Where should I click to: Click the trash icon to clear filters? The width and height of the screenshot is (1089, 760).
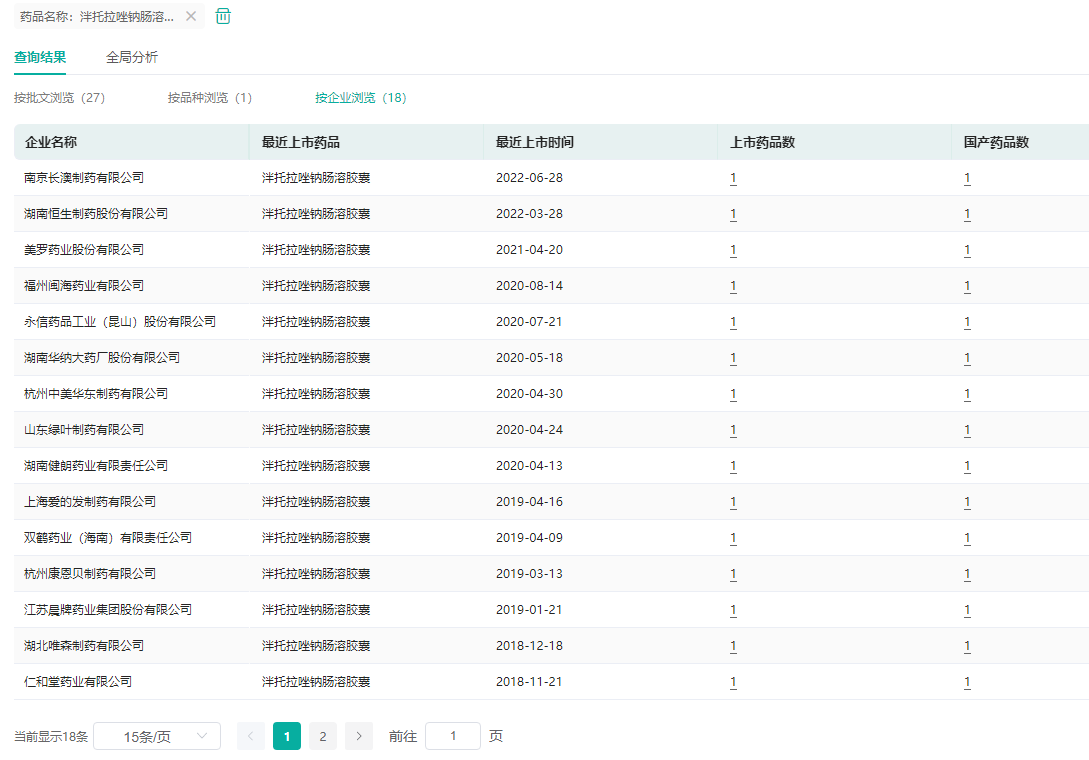point(223,16)
